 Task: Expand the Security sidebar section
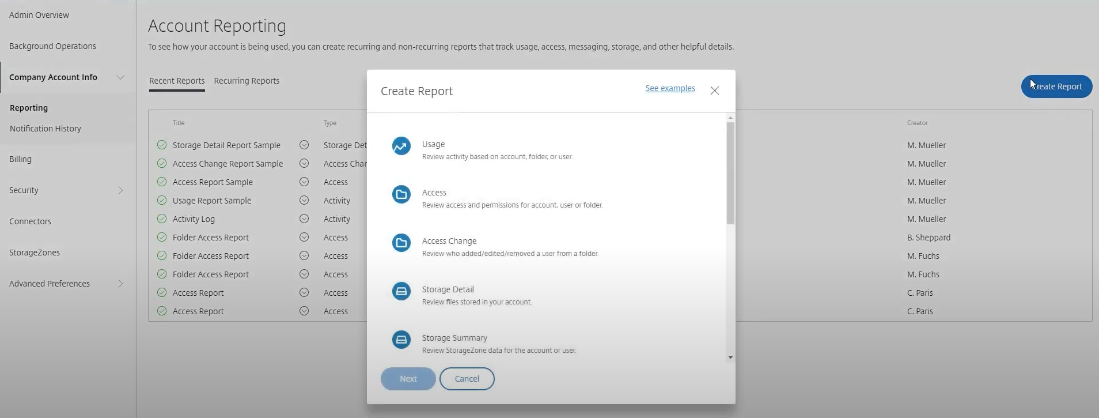click(120, 190)
